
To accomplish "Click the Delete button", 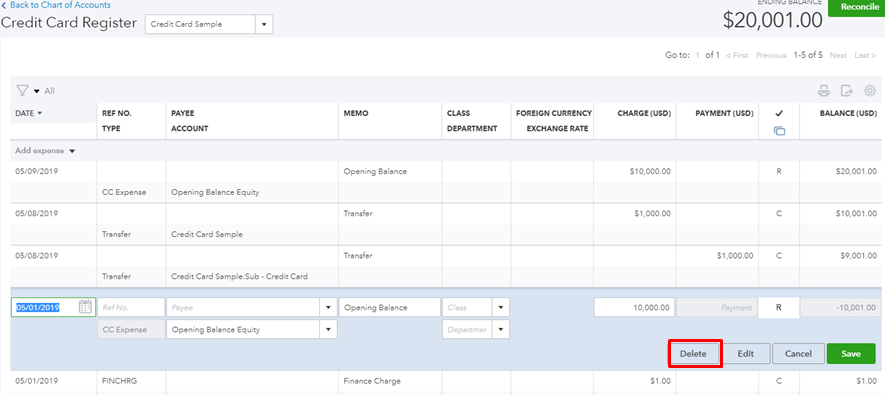I will click(693, 354).
